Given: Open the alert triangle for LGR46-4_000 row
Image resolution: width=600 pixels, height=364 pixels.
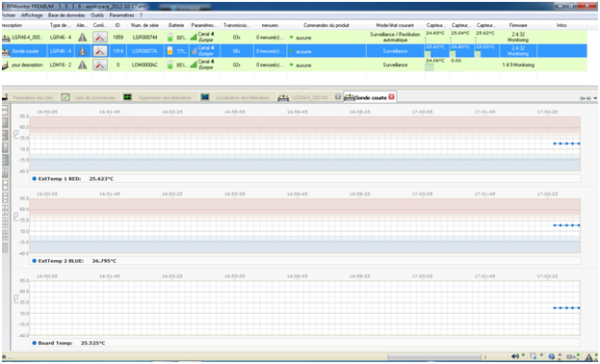Looking at the screenshot, I should (x=82, y=38).
